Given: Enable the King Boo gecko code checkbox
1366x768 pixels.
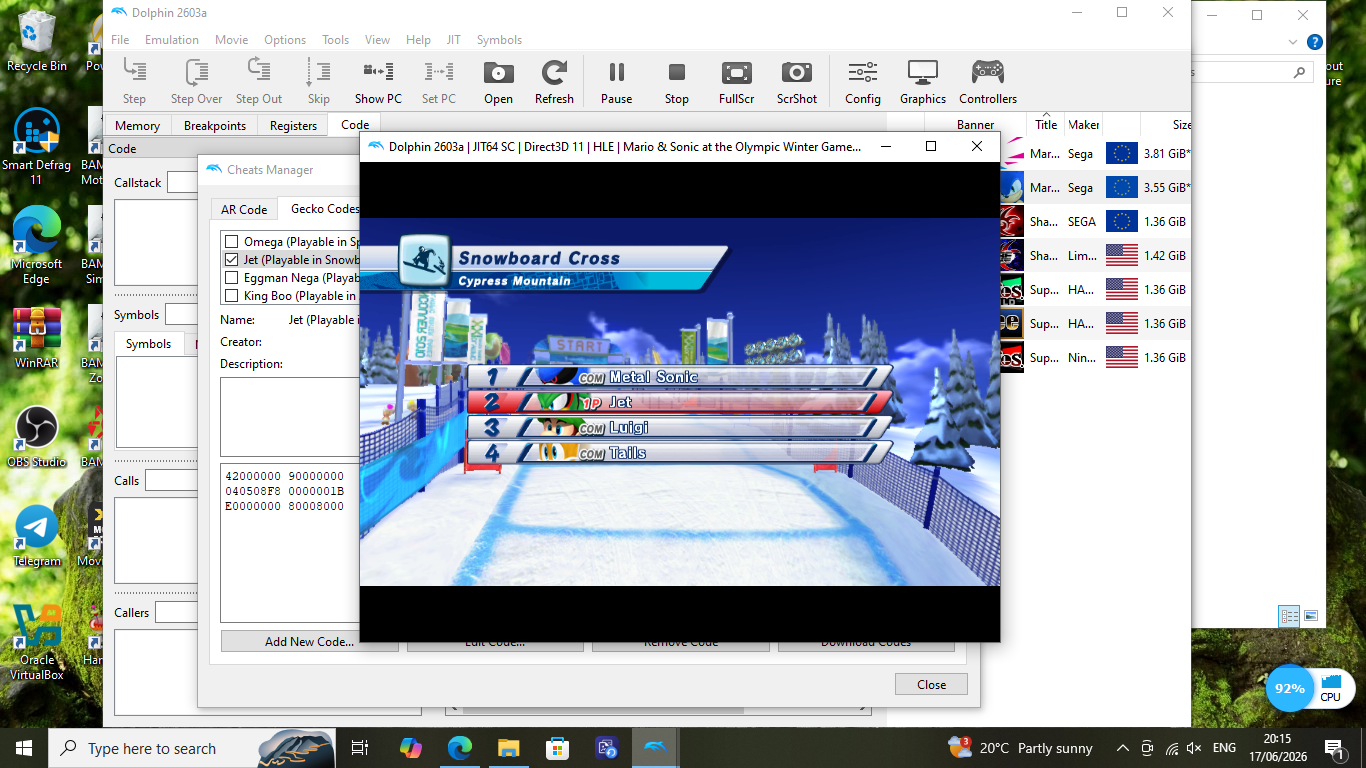Looking at the screenshot, I should point(232,296).
